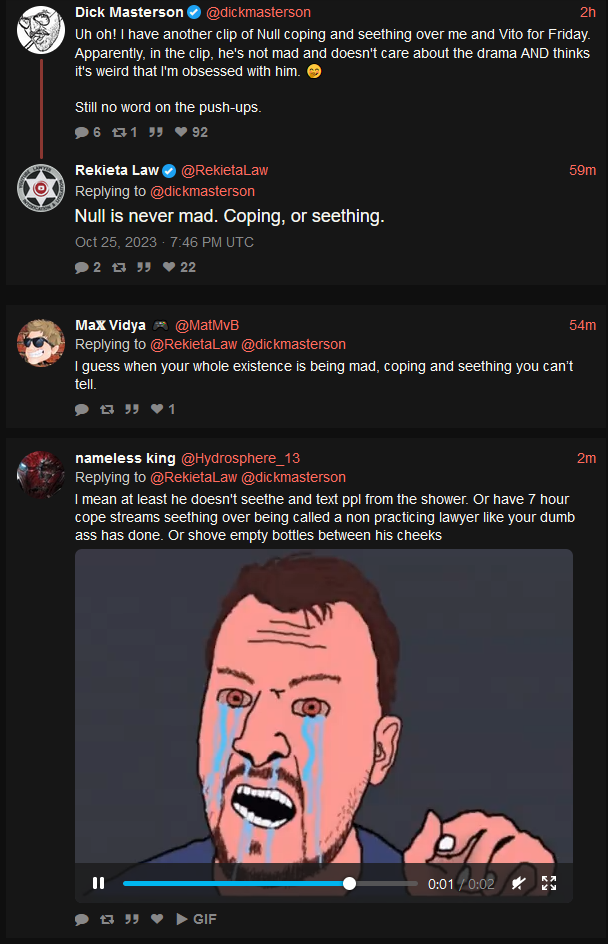Unmute the video using the speaker icon

[x=518, y=883]
